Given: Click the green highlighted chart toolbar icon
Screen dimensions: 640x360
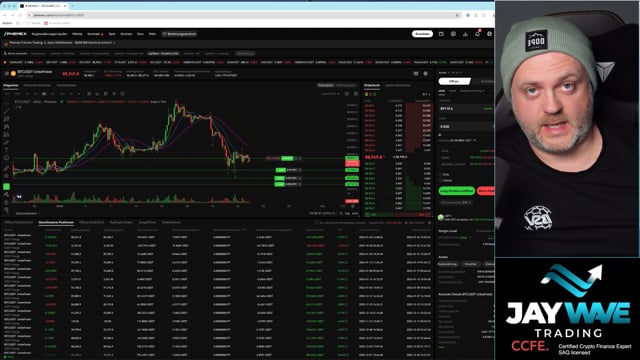Looking at the screenshot, I should (x=7, y=187).
